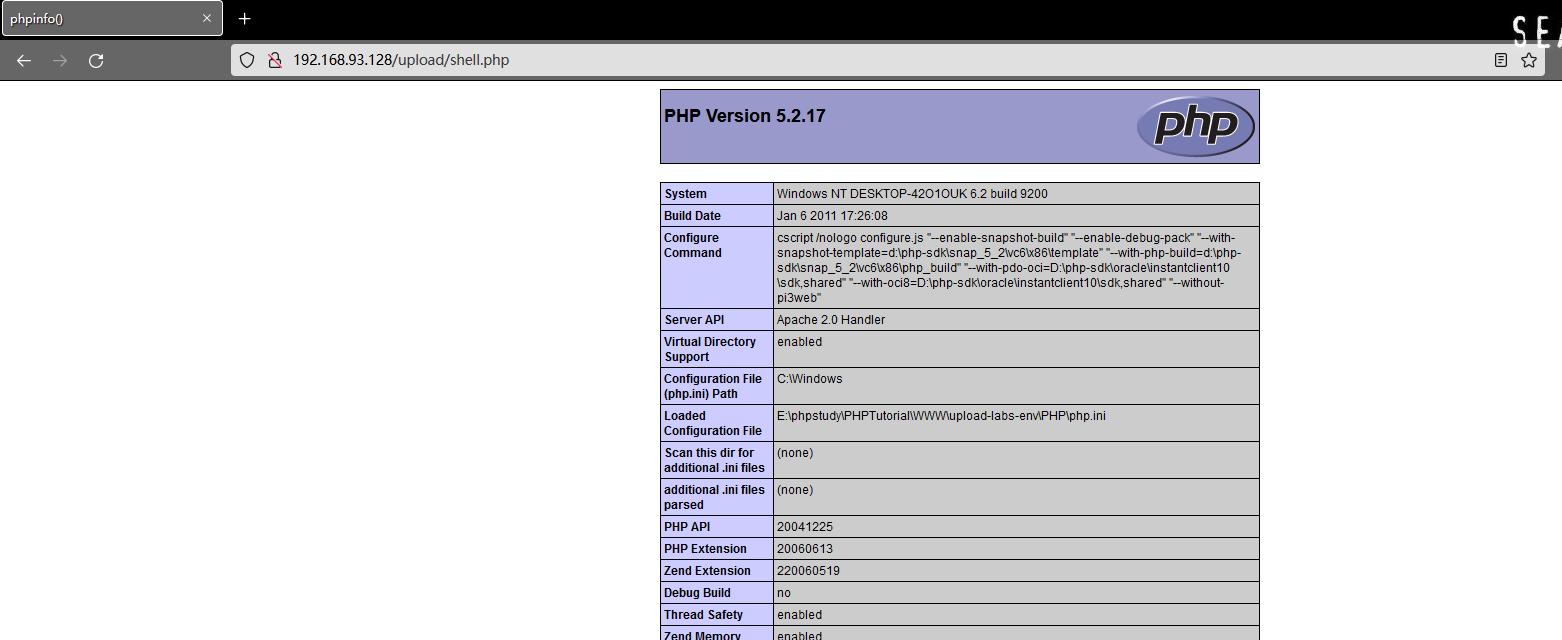The width and height of the screenshot is (1562, 640).
Task: Select Virtual Directory Support enabled value
Action: pos(799,342)
